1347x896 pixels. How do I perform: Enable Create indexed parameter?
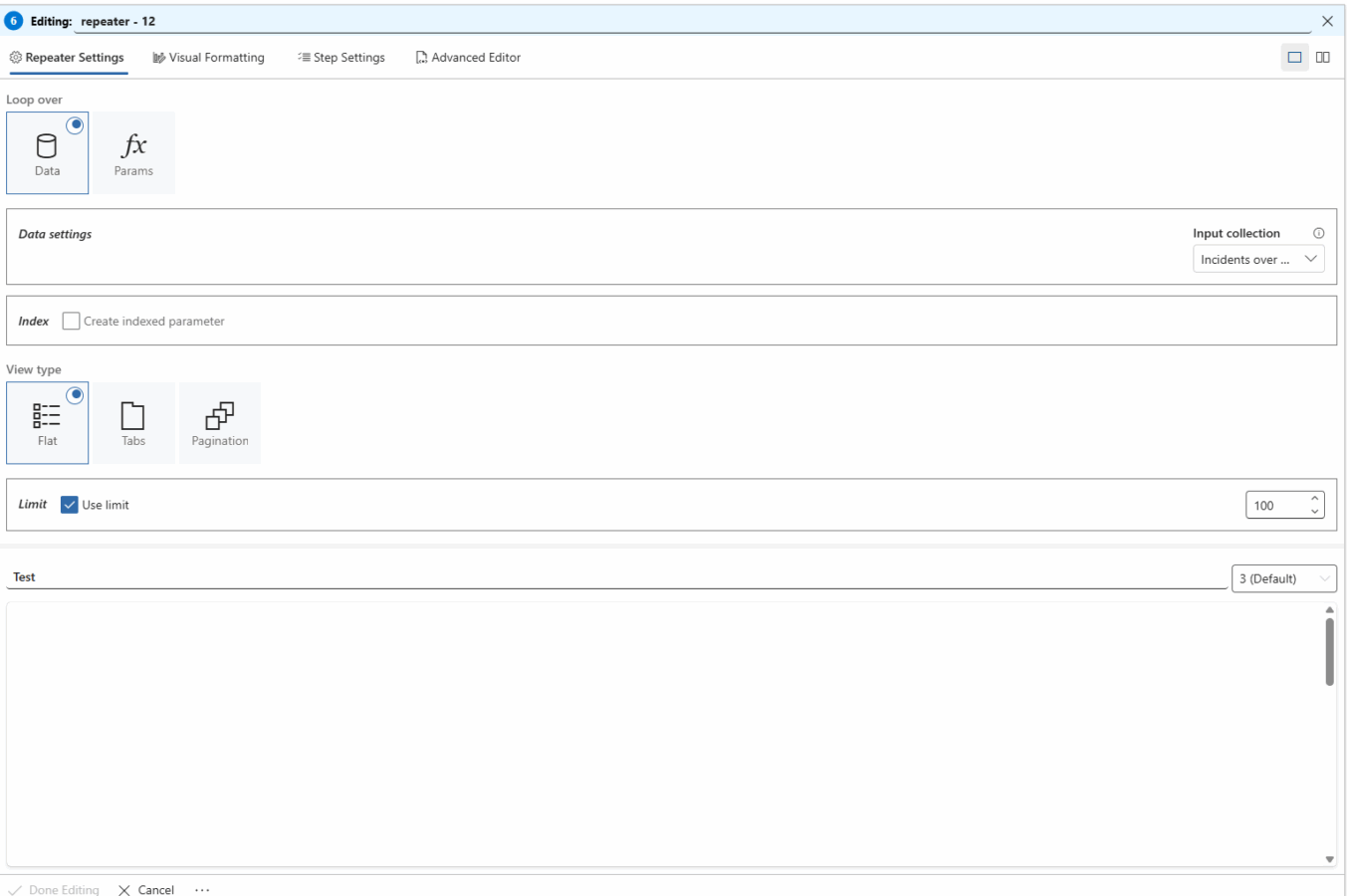pos(70,321)
